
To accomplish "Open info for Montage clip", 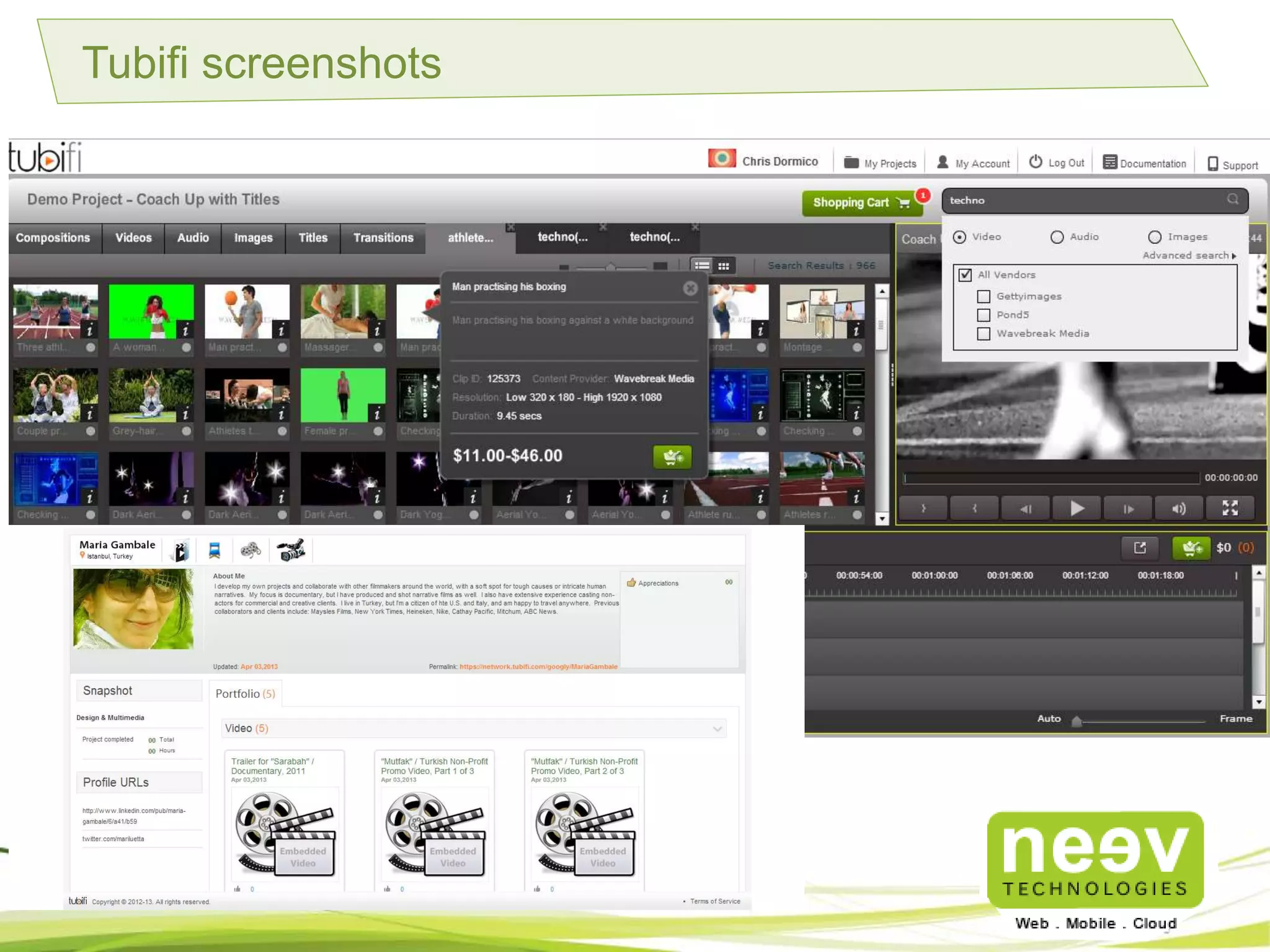I will coord(856,330).
